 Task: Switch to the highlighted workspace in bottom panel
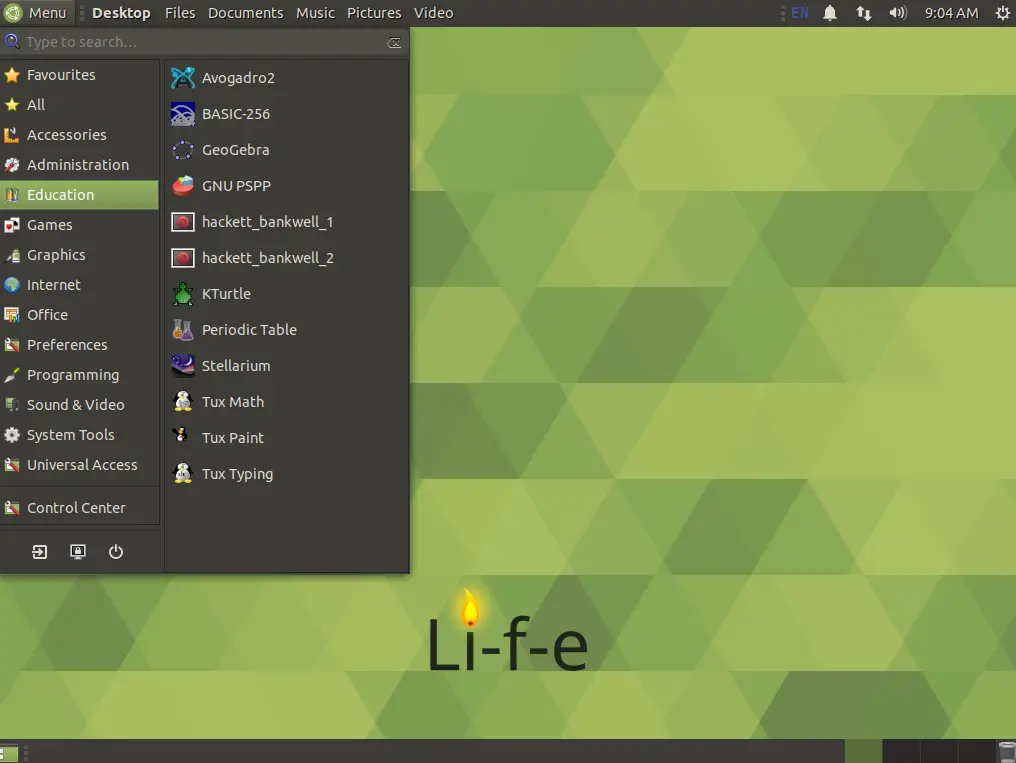pos(863,751)
